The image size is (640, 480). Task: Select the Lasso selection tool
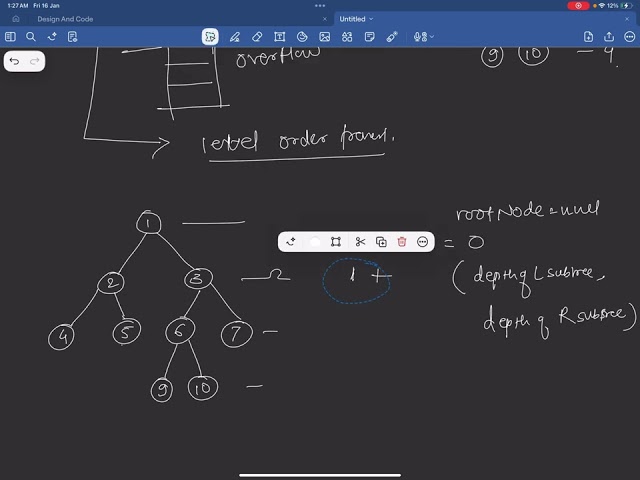click(x=210, y=37)
